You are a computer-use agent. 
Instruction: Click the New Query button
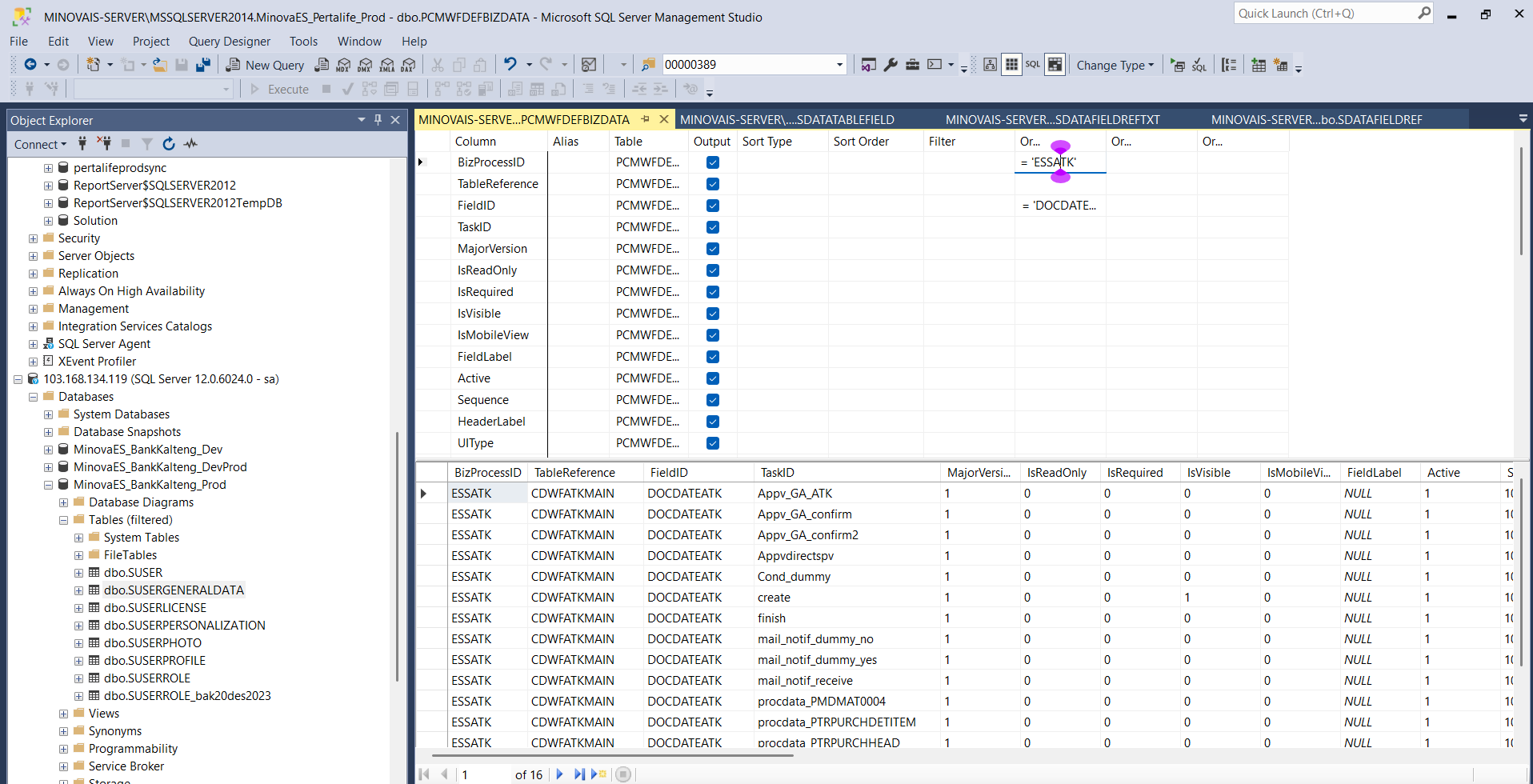266,65
